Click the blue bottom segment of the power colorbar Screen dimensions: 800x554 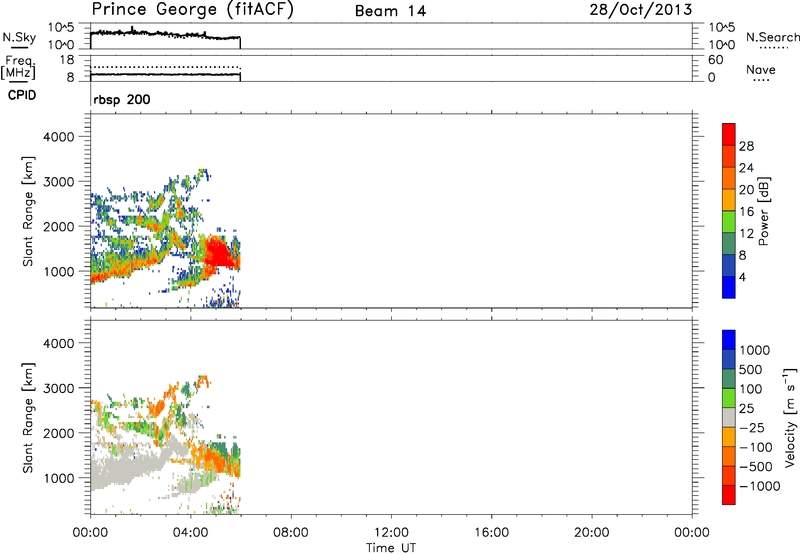click(x=729, y=287)
